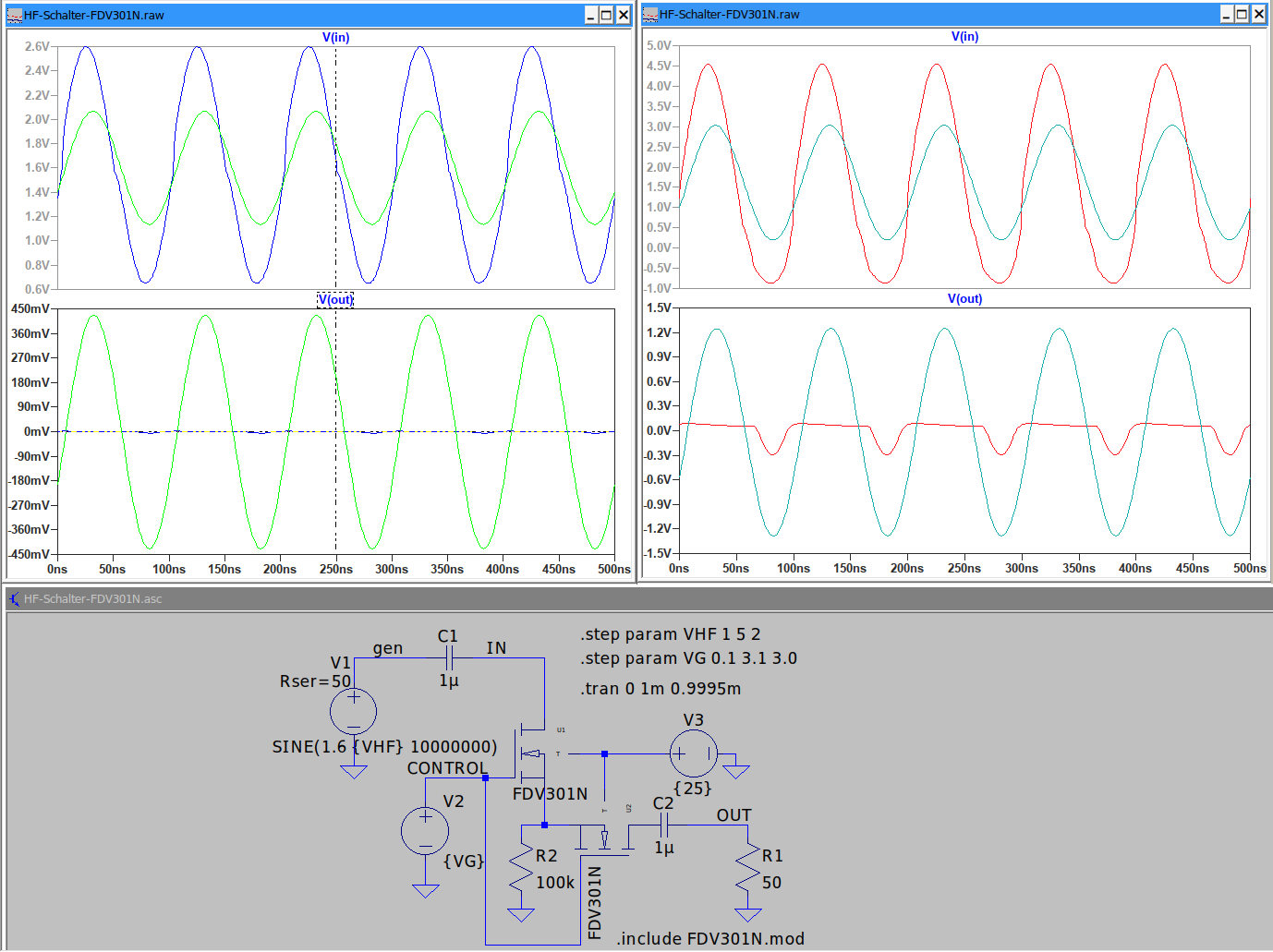Click the ground symbol beside V3

[735, 769]
